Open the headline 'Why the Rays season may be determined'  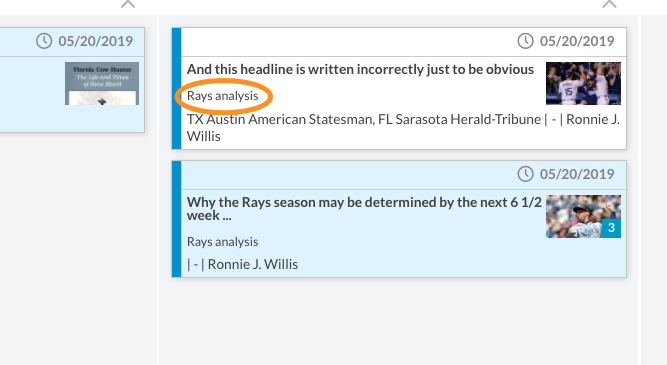click(x=364, y=208)
